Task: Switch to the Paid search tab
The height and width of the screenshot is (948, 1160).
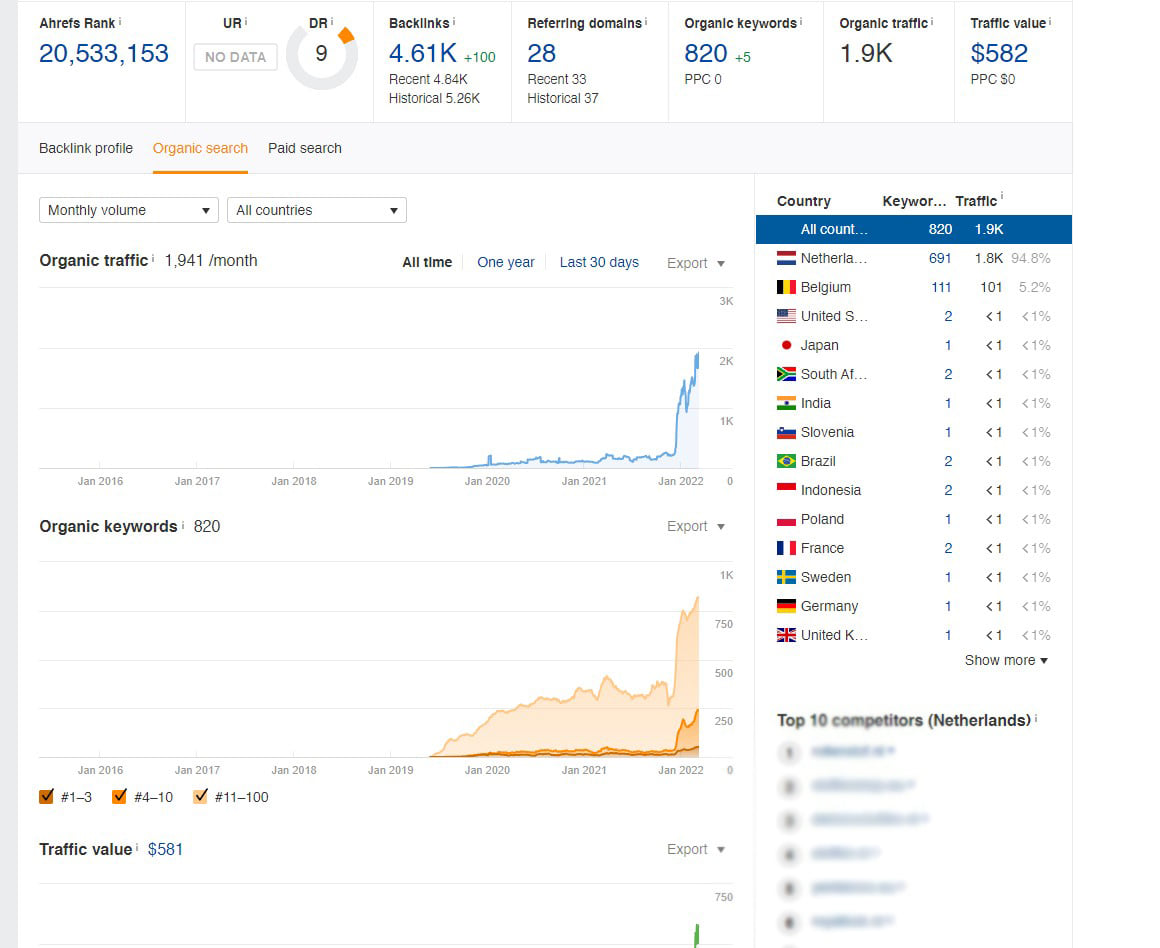Action: (x=305, y=148)
